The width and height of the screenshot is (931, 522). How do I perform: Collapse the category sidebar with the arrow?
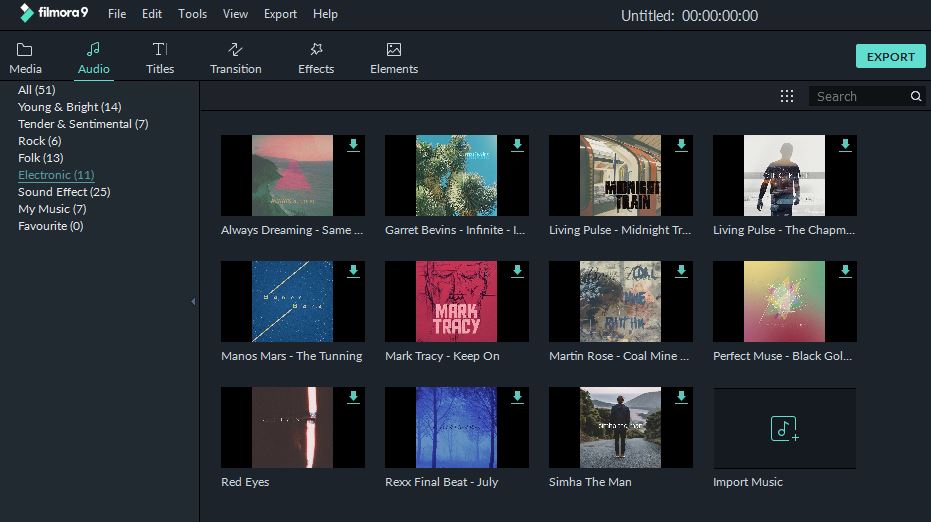click(193, 302)
